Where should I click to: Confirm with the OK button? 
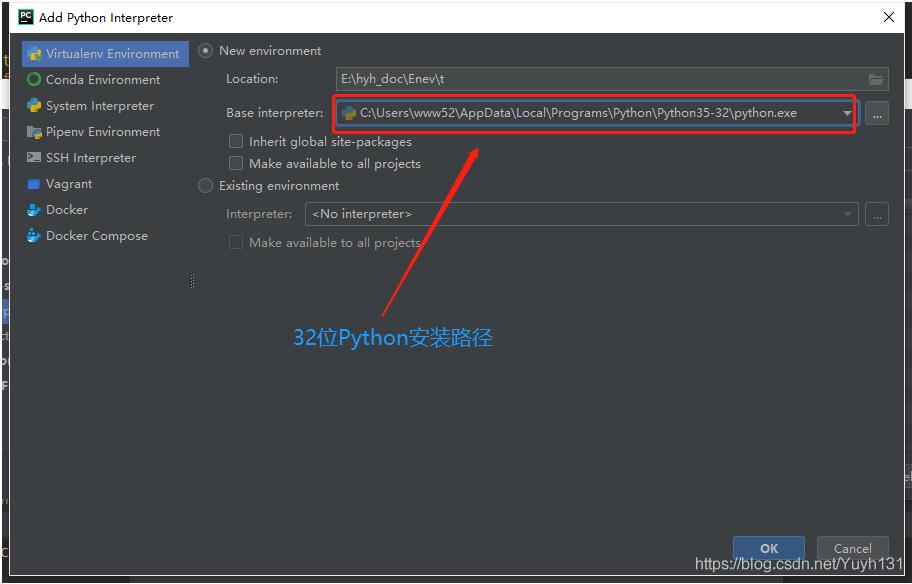(x=769, y=548)
